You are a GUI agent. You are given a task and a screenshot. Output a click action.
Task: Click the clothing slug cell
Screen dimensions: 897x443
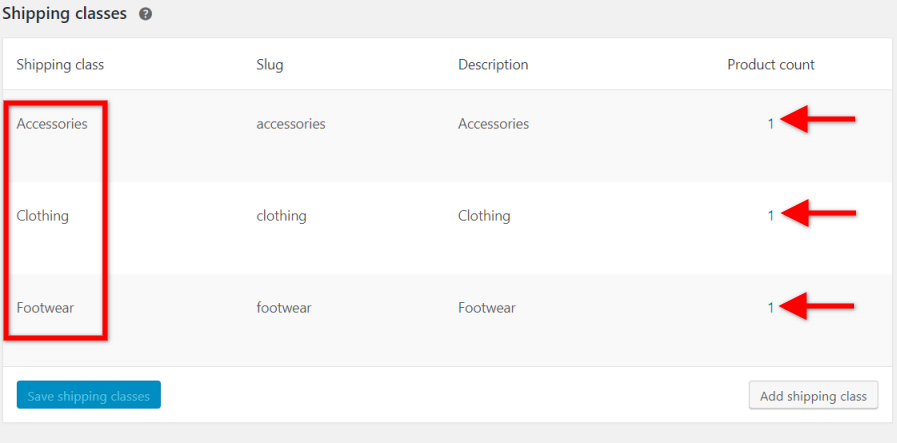(x=281, y=216)
